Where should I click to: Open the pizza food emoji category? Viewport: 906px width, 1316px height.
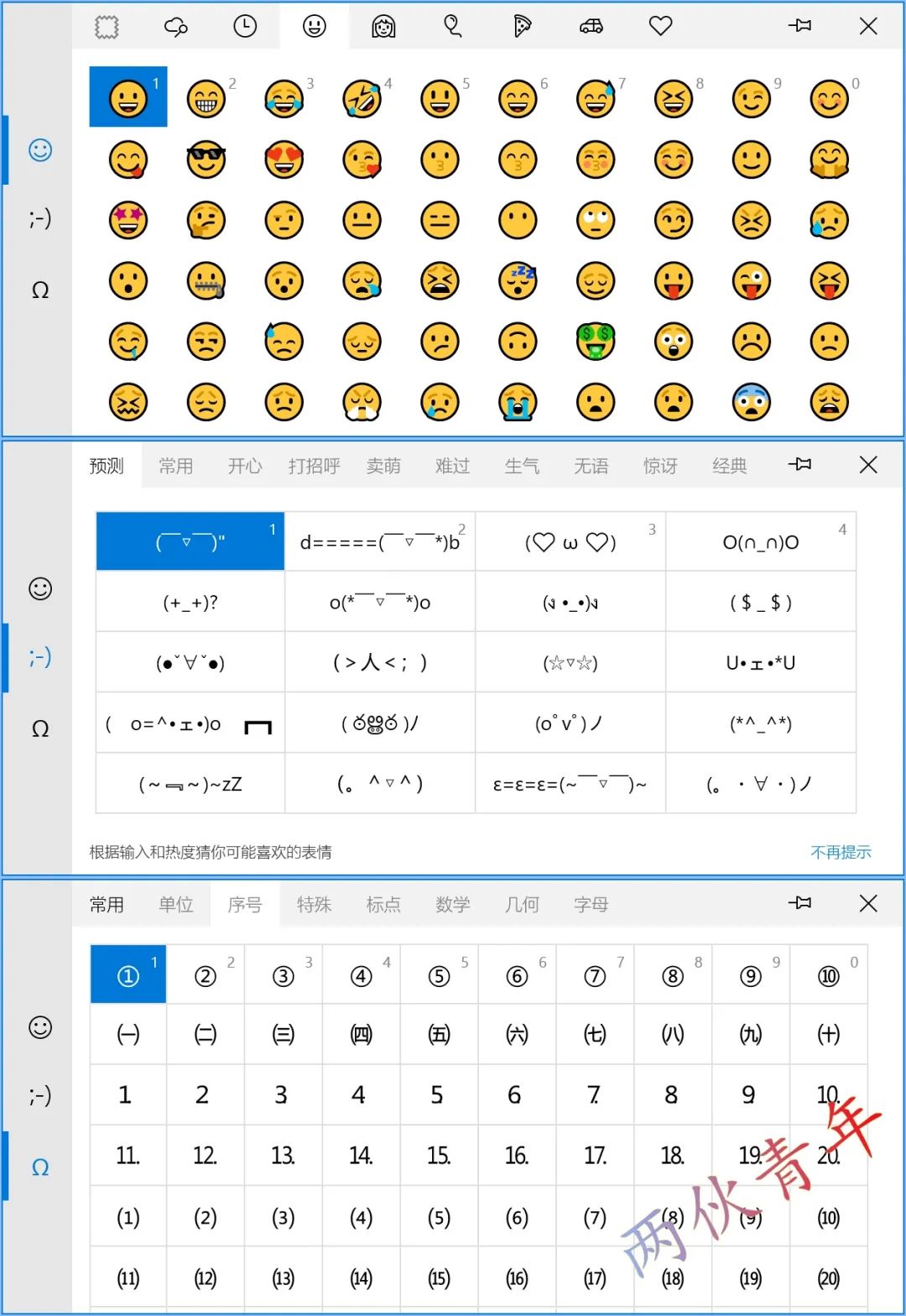pyautogui.click(x=522, y=27)
